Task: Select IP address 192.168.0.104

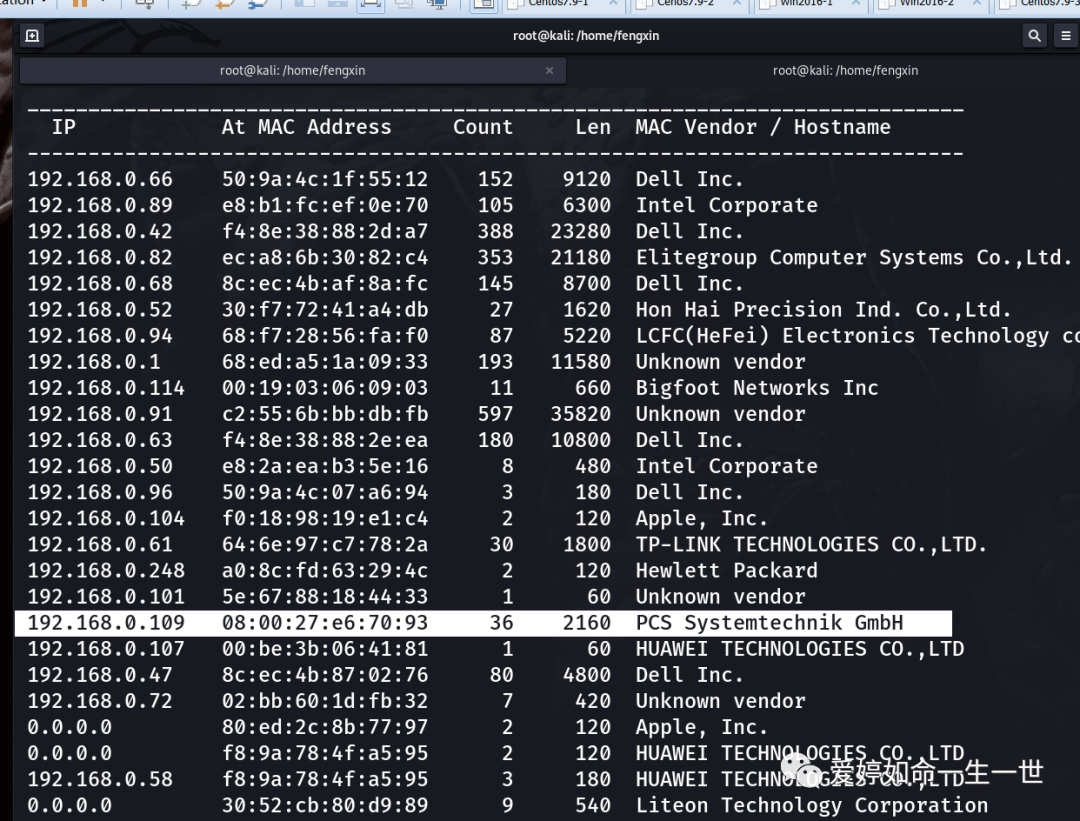Action: 106,519
